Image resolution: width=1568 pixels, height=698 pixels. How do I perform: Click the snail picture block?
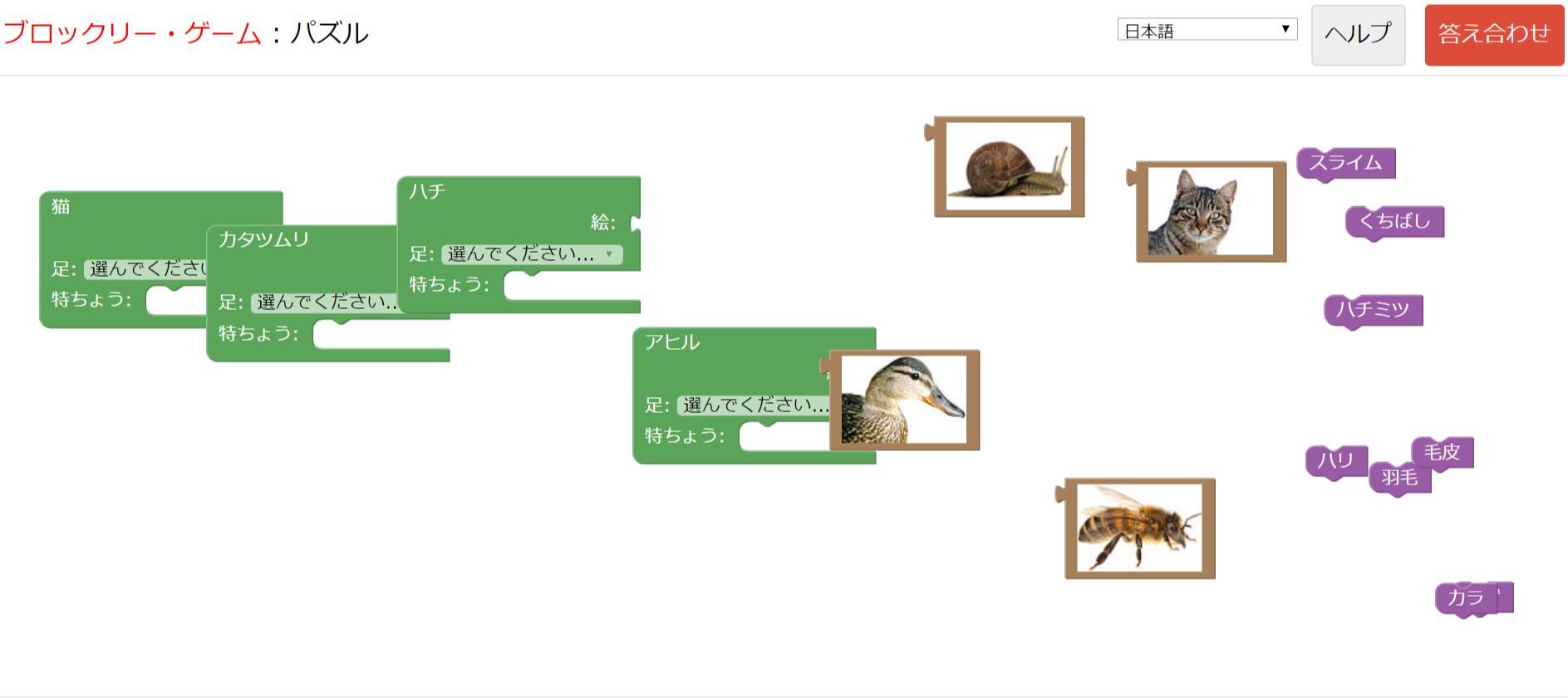[x=1008, y=167]
